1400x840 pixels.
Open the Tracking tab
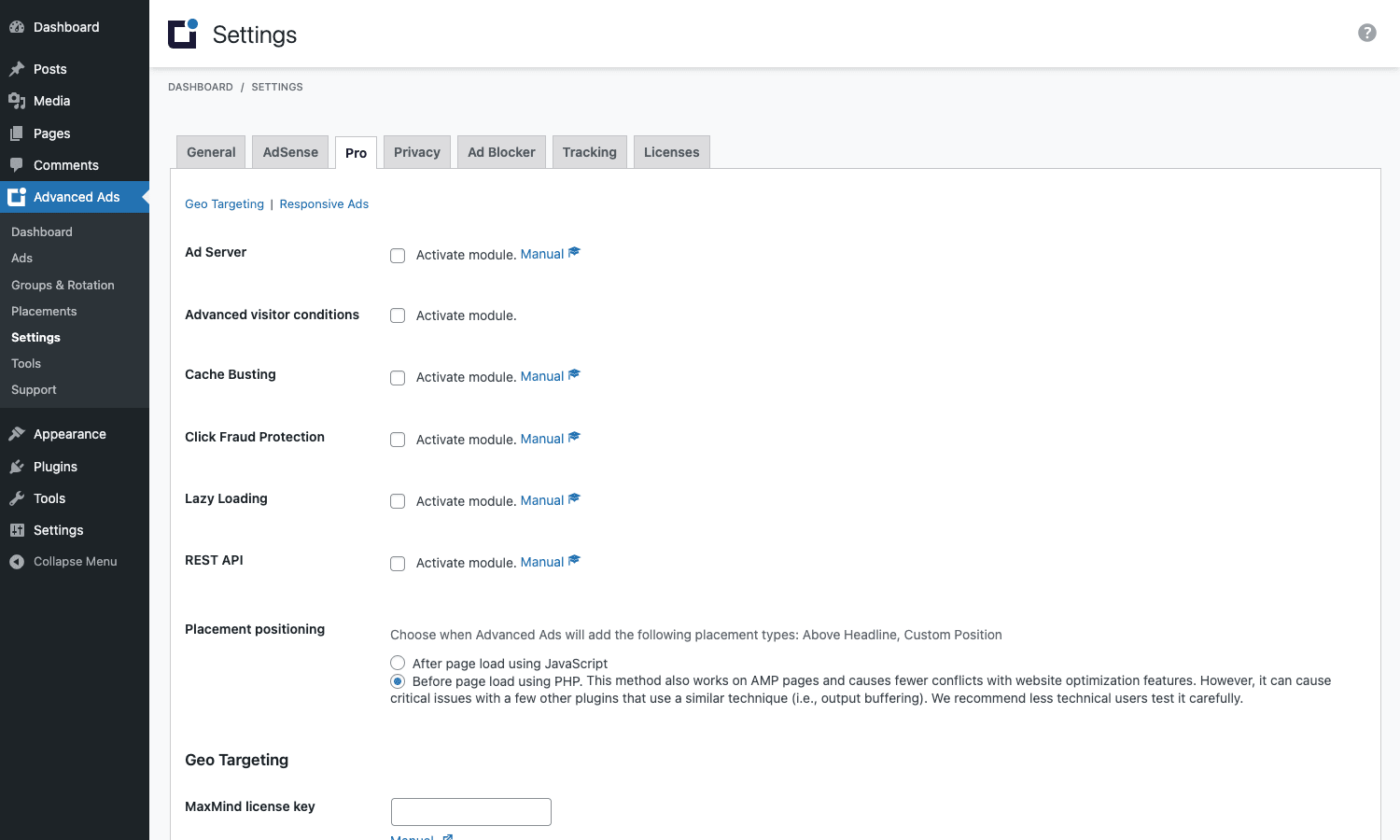[x=589, y=152]
